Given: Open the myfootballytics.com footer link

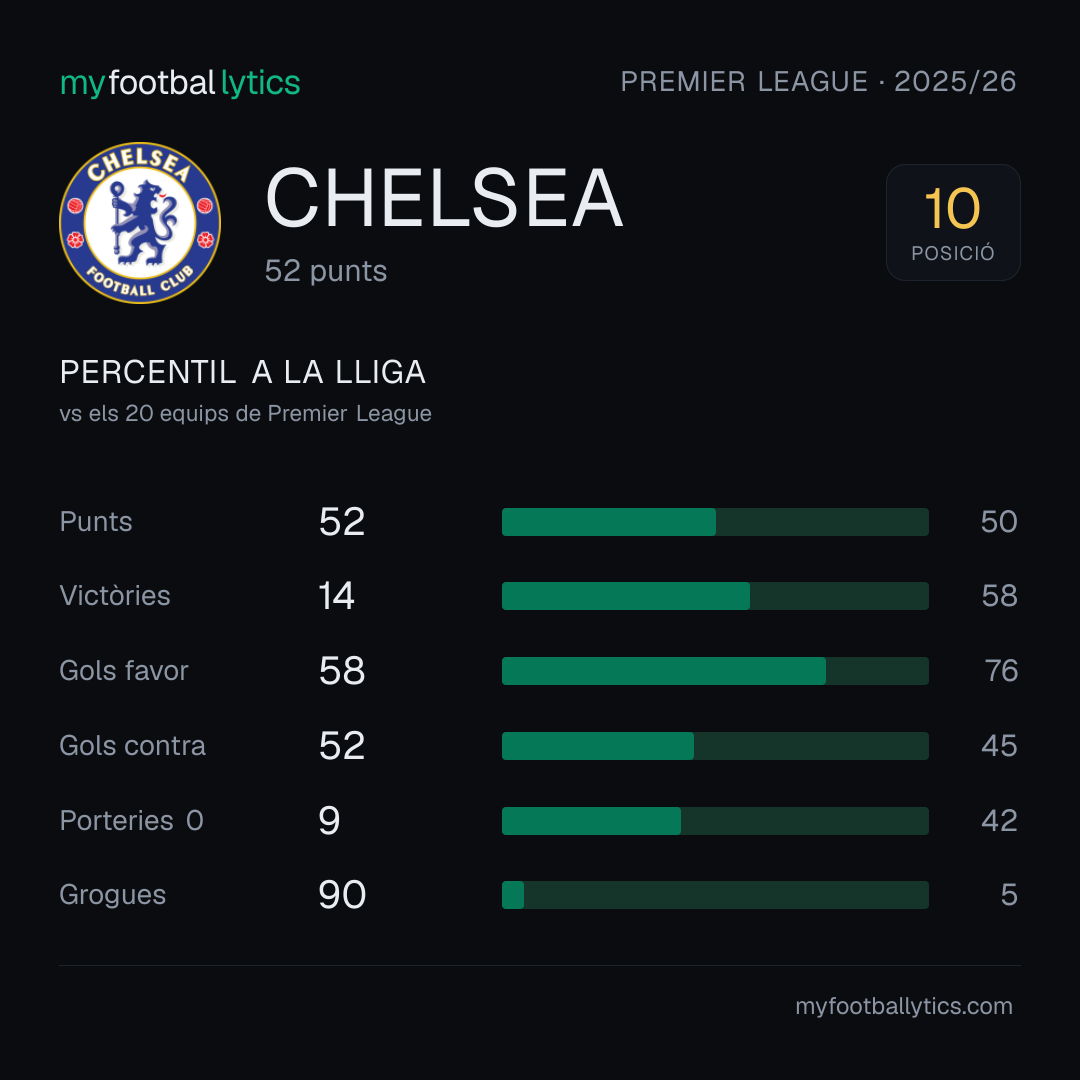Looking at the screenshot, I should click(904, 1006).
